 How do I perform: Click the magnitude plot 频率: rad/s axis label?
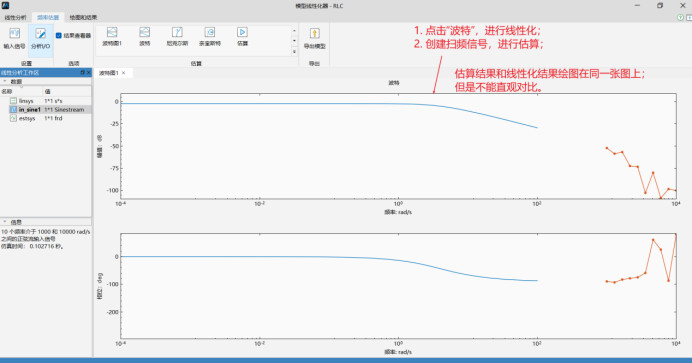(398, 212)
